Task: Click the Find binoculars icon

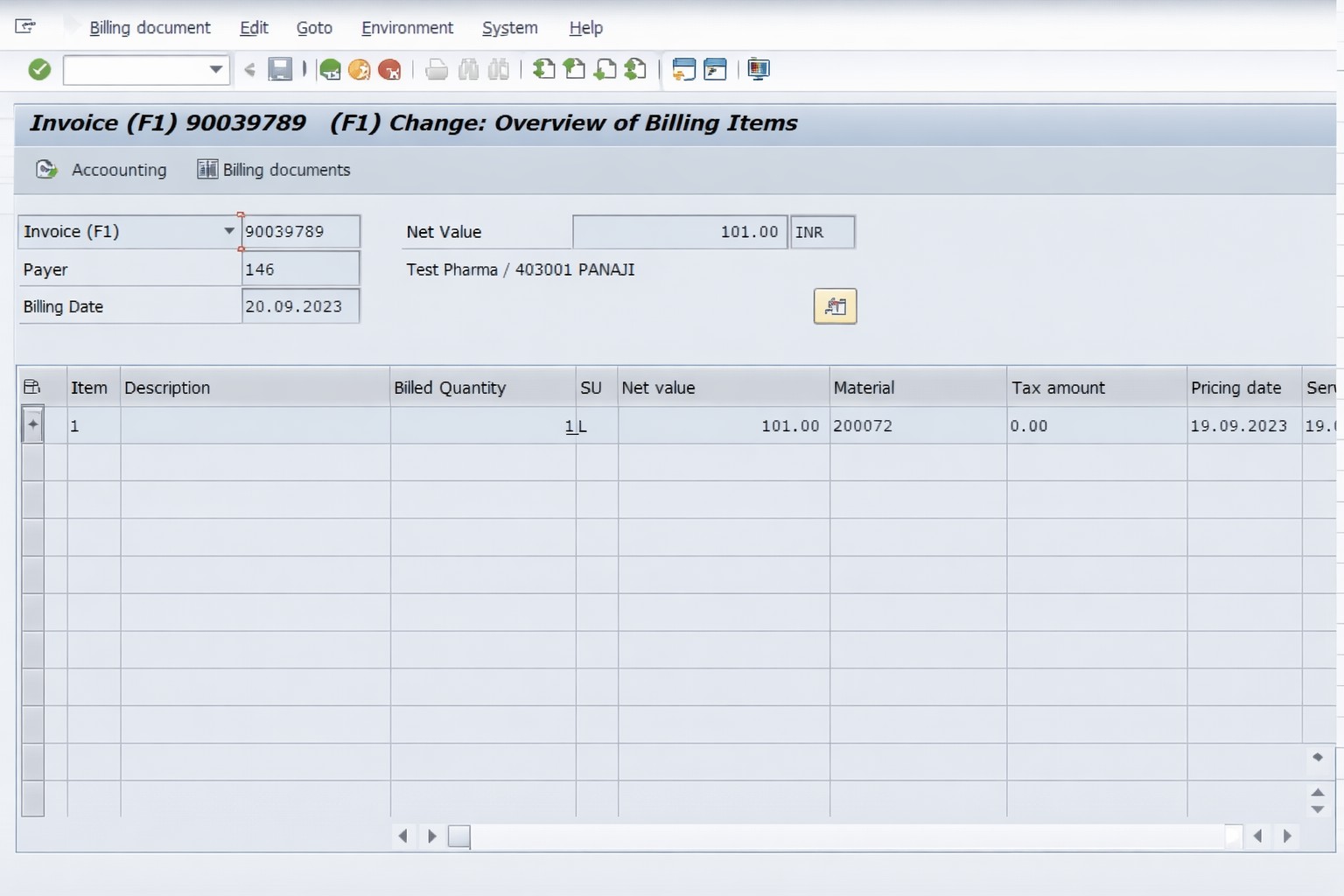Action: tap(468, 70)
